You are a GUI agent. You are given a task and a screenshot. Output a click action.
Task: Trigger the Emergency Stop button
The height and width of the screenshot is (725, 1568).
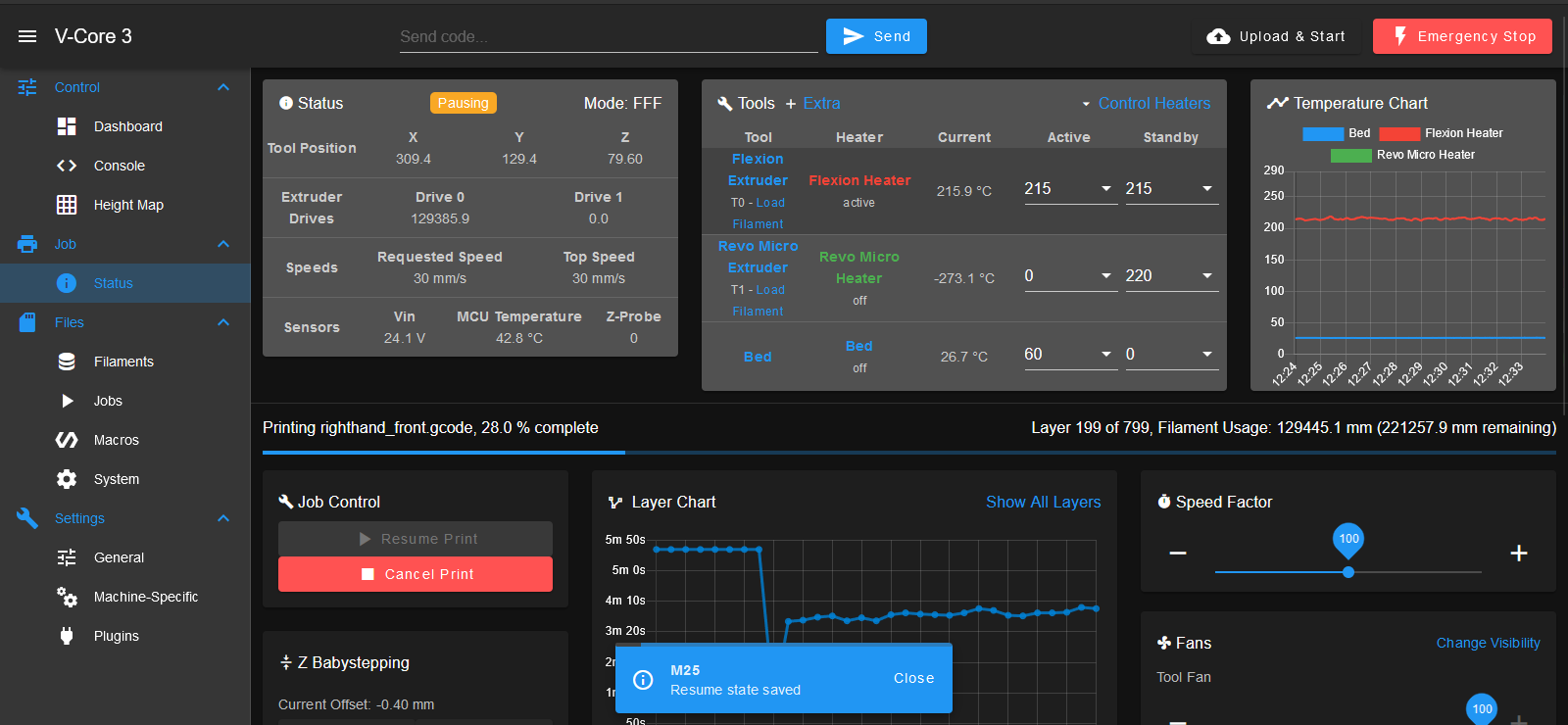coord(1462,36)
